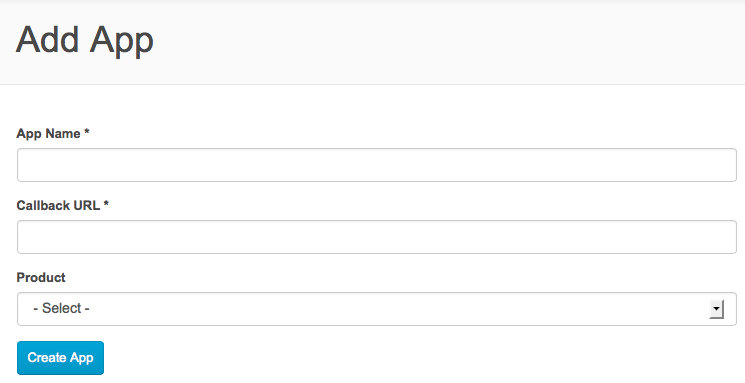Click the required asterisk beside Callback URL
The image size is (745, 383).
click(x=106, y=204)
